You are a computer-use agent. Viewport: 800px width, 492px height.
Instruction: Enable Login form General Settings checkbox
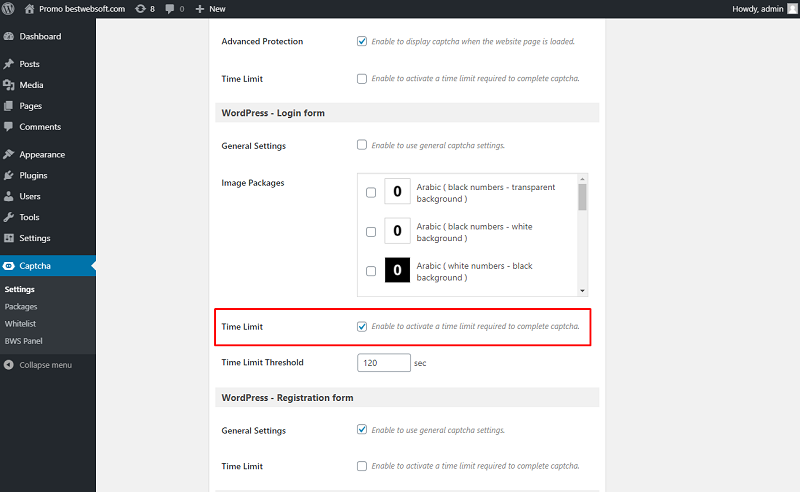point(362,145)
